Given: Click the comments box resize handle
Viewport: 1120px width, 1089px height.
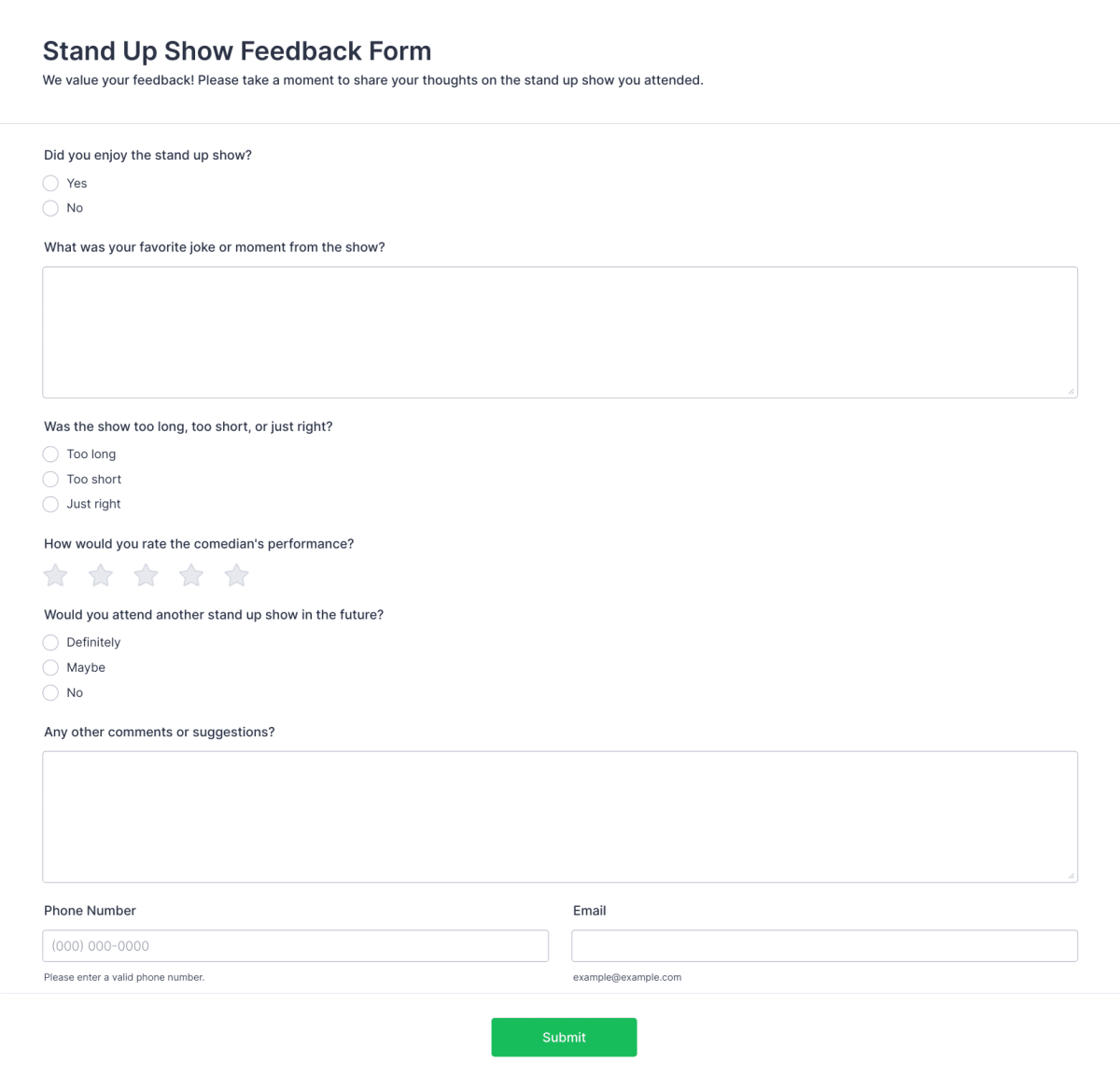Looking at the screenshot, I should pos(1071,875).
